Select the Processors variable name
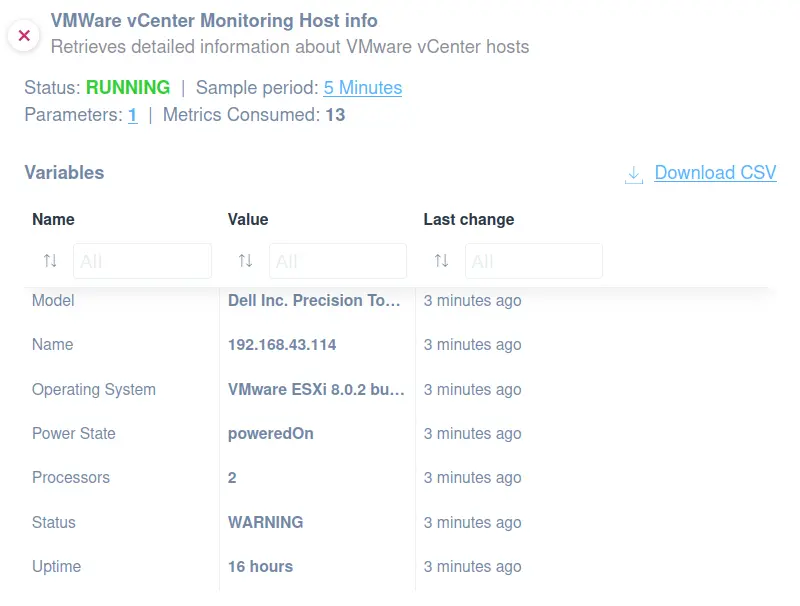The height and width of the screenshot is (606, 800). coord(71,477)
